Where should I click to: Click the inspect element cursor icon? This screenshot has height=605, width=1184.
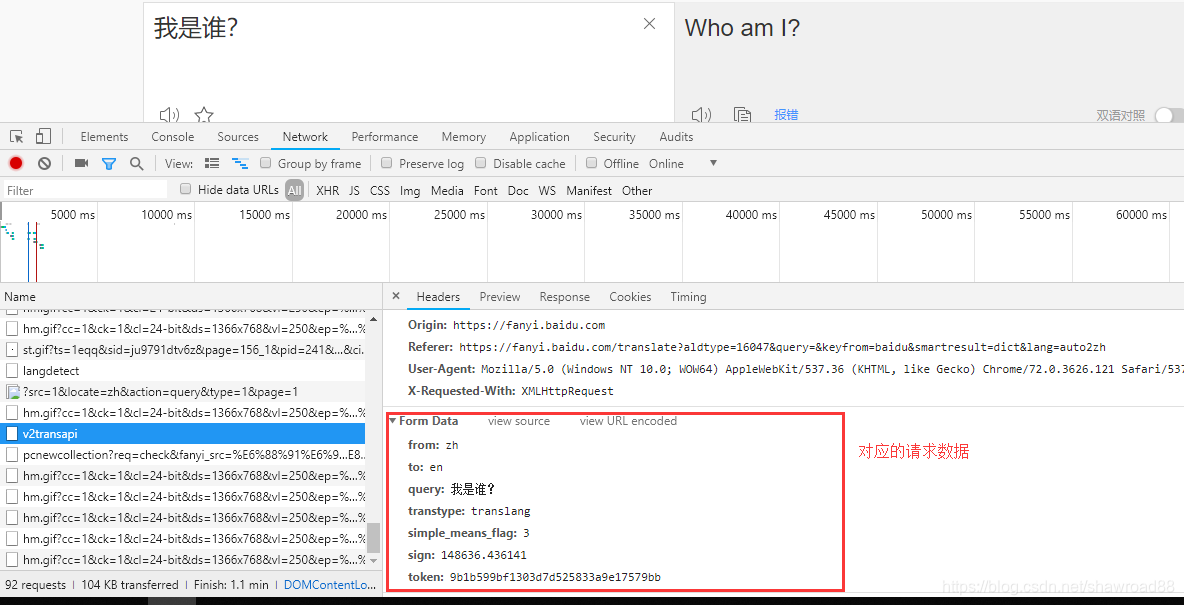pos(17,137)
